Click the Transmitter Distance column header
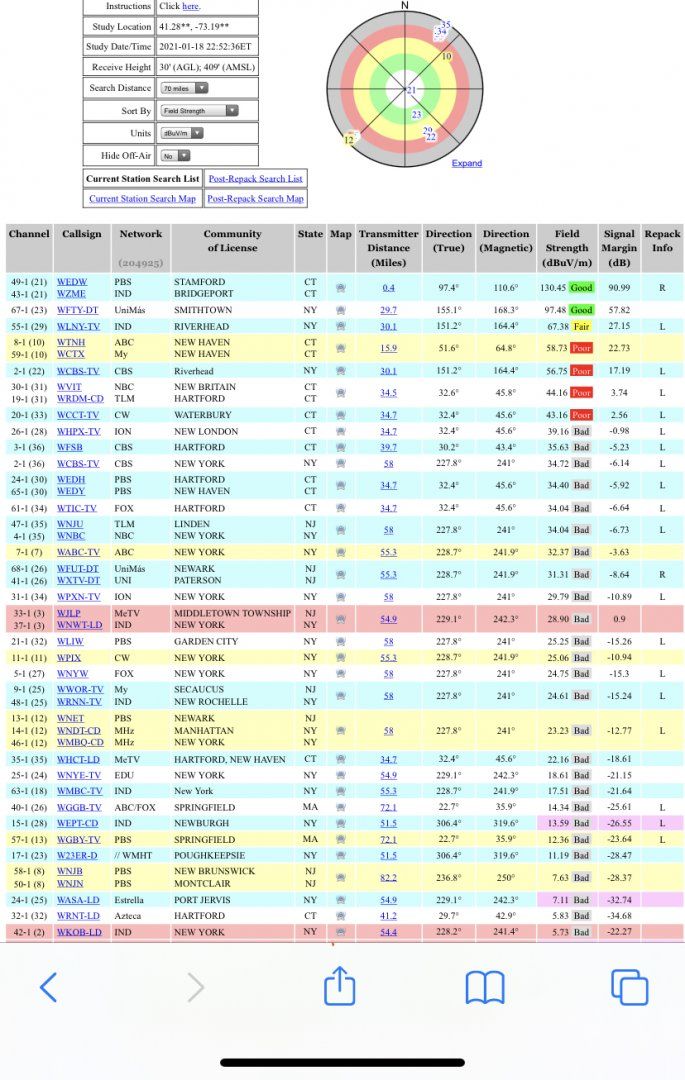 388,248
